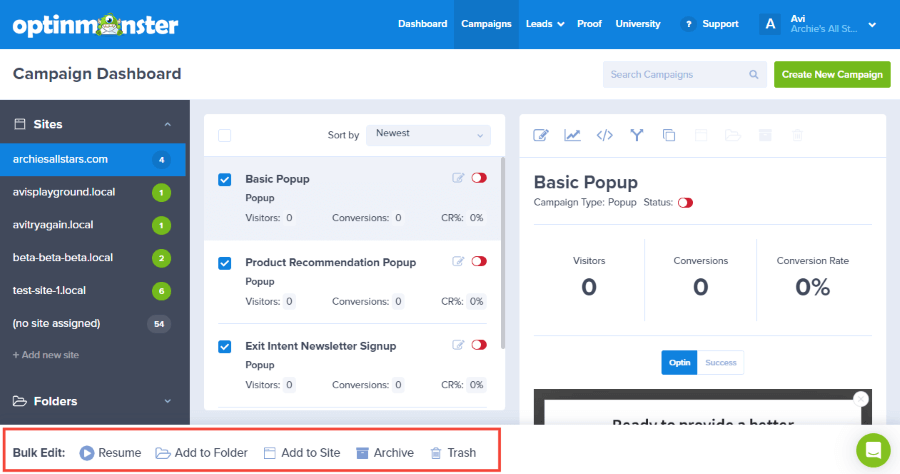Expand the Folders section chevron
900x474 pixels.
168,401
